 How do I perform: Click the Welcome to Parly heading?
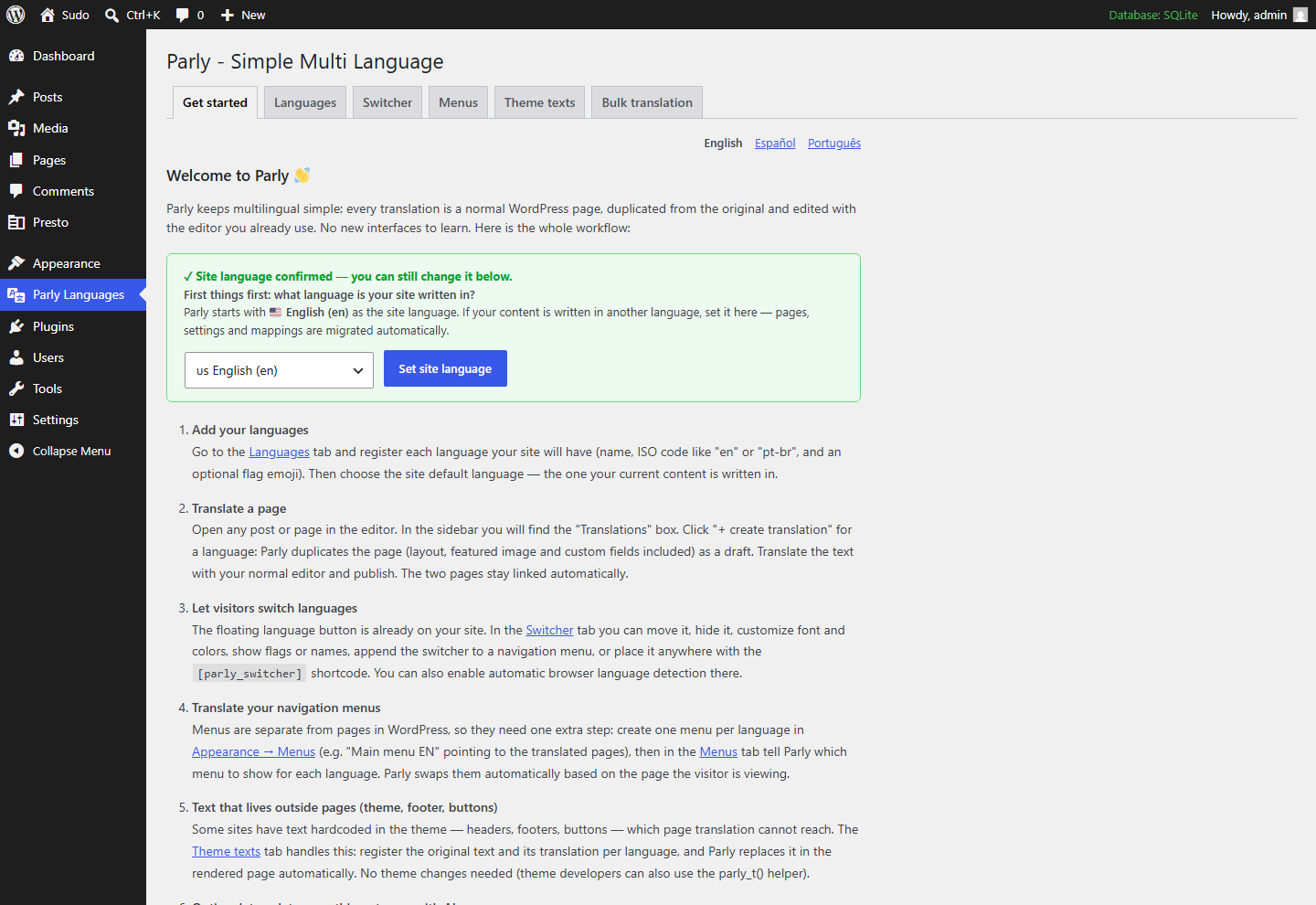[238, 176]
